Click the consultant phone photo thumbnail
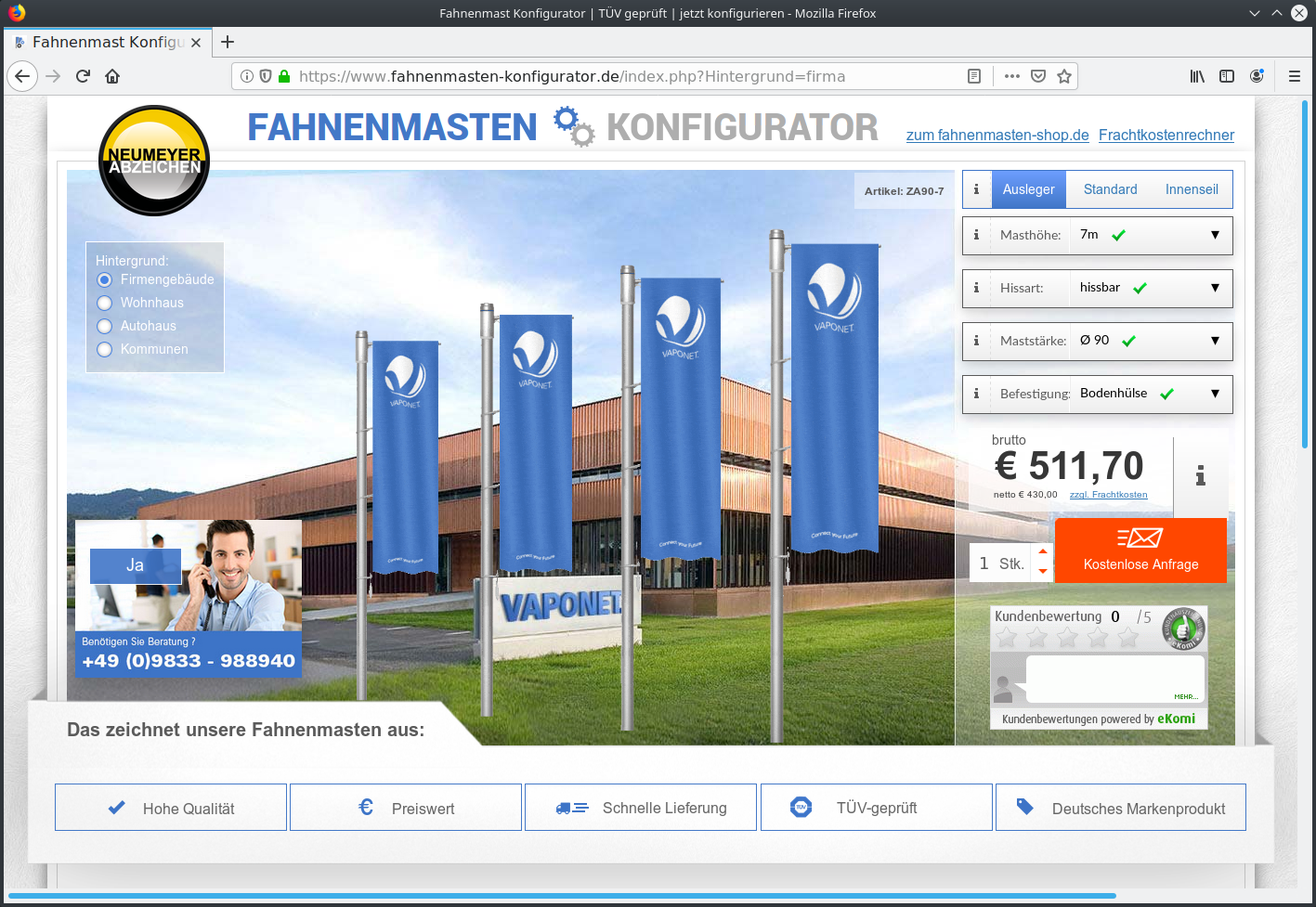Screen dimensions: 1316x907 pyautogui.click(x=189, y=576)
